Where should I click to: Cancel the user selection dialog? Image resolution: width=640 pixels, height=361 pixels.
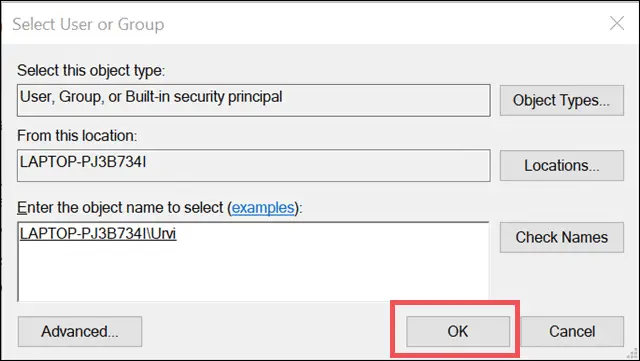coord(572,331)
